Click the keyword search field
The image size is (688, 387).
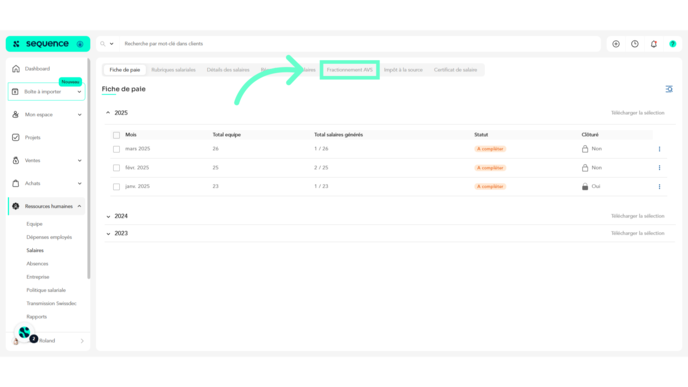click(x=360, y=44)
